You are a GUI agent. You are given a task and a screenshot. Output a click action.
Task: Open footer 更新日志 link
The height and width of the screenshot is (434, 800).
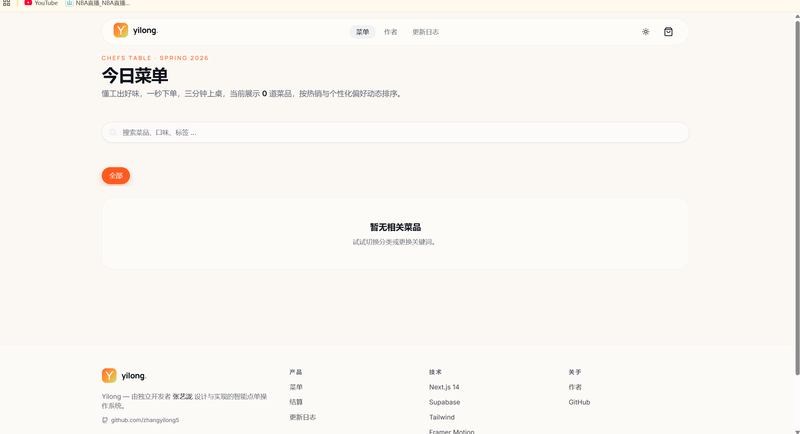(x=303, y=417)
